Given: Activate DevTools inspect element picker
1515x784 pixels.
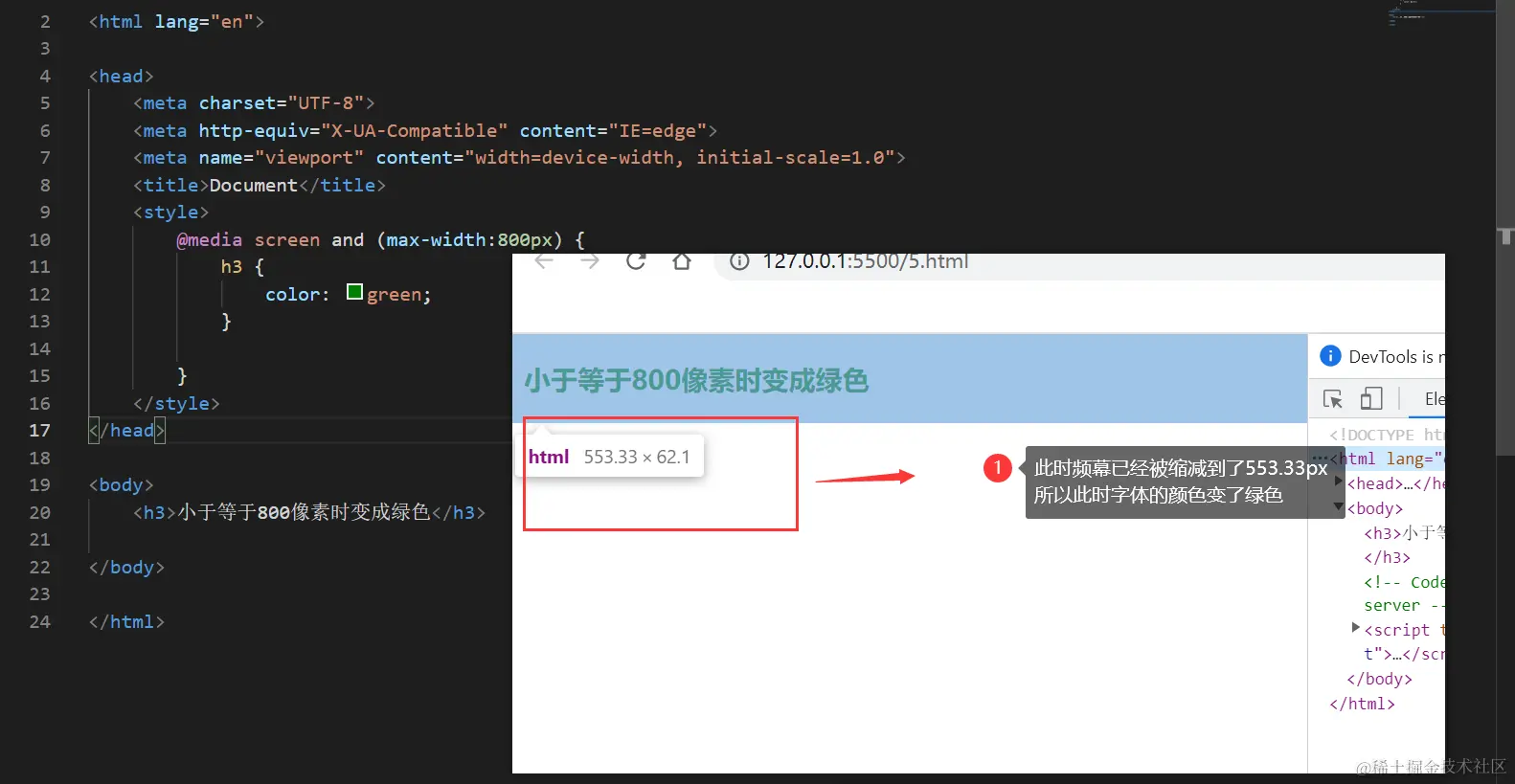Looking at the screenshot, I should [1333, 399].
